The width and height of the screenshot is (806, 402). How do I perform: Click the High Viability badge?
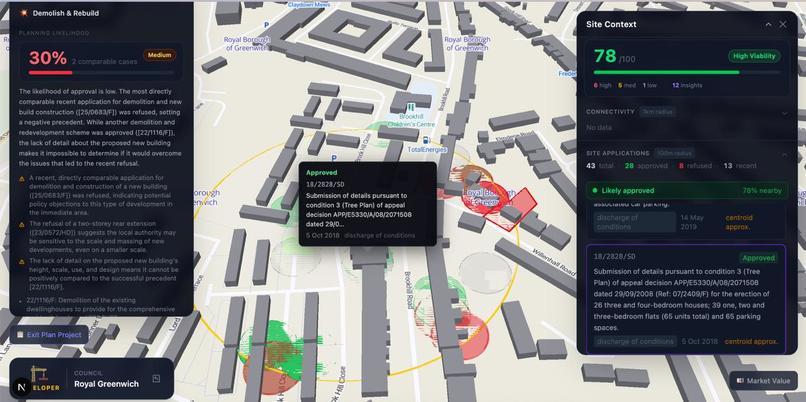754,57
